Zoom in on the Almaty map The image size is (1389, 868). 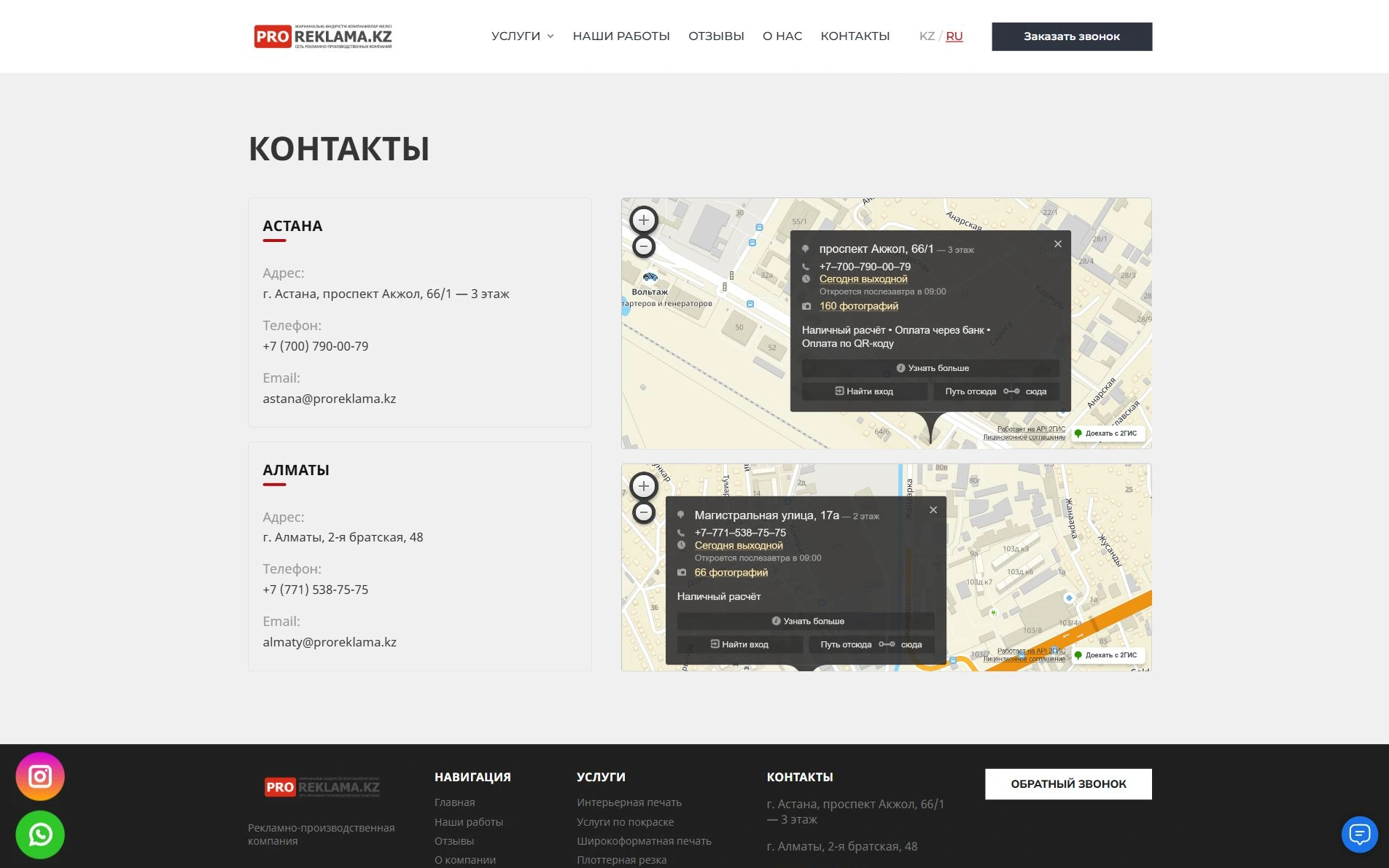tap(643, 486)
